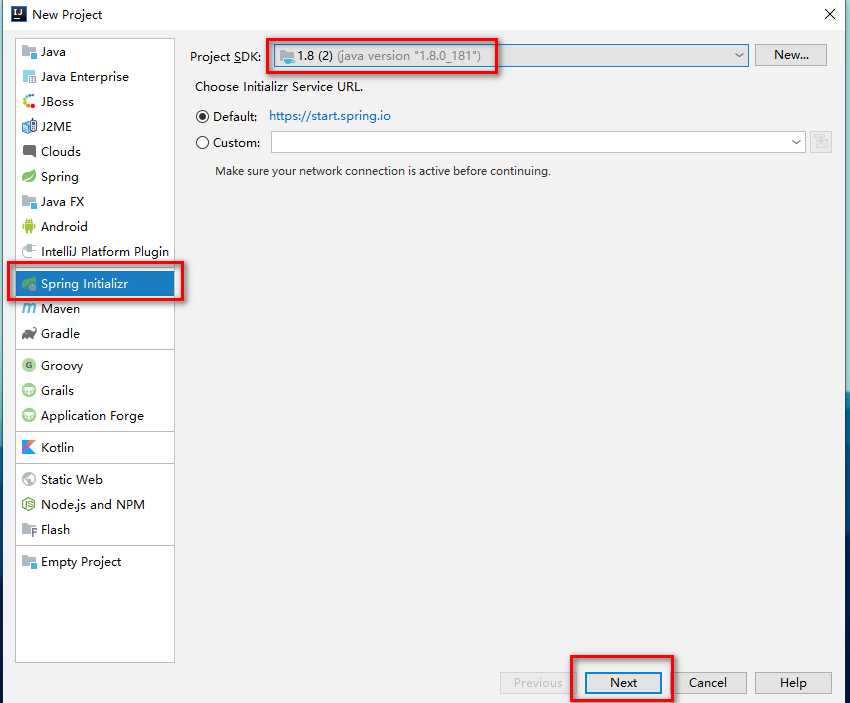850x703 pixels.
Task: Select the Groovy label
Action: 62,366
